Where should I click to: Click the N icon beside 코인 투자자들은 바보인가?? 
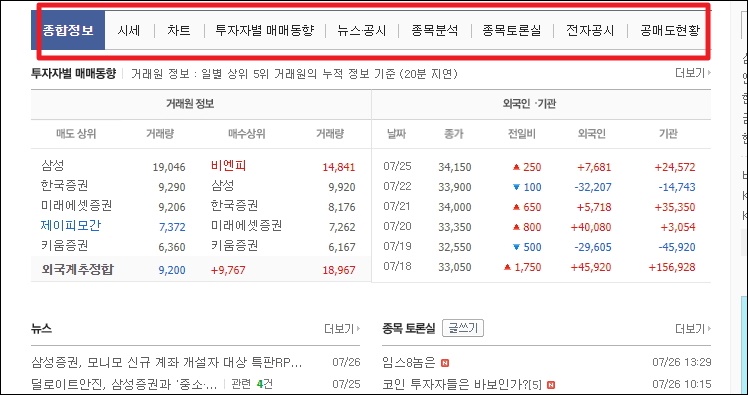pyautogui.click(x=551, y=385)
